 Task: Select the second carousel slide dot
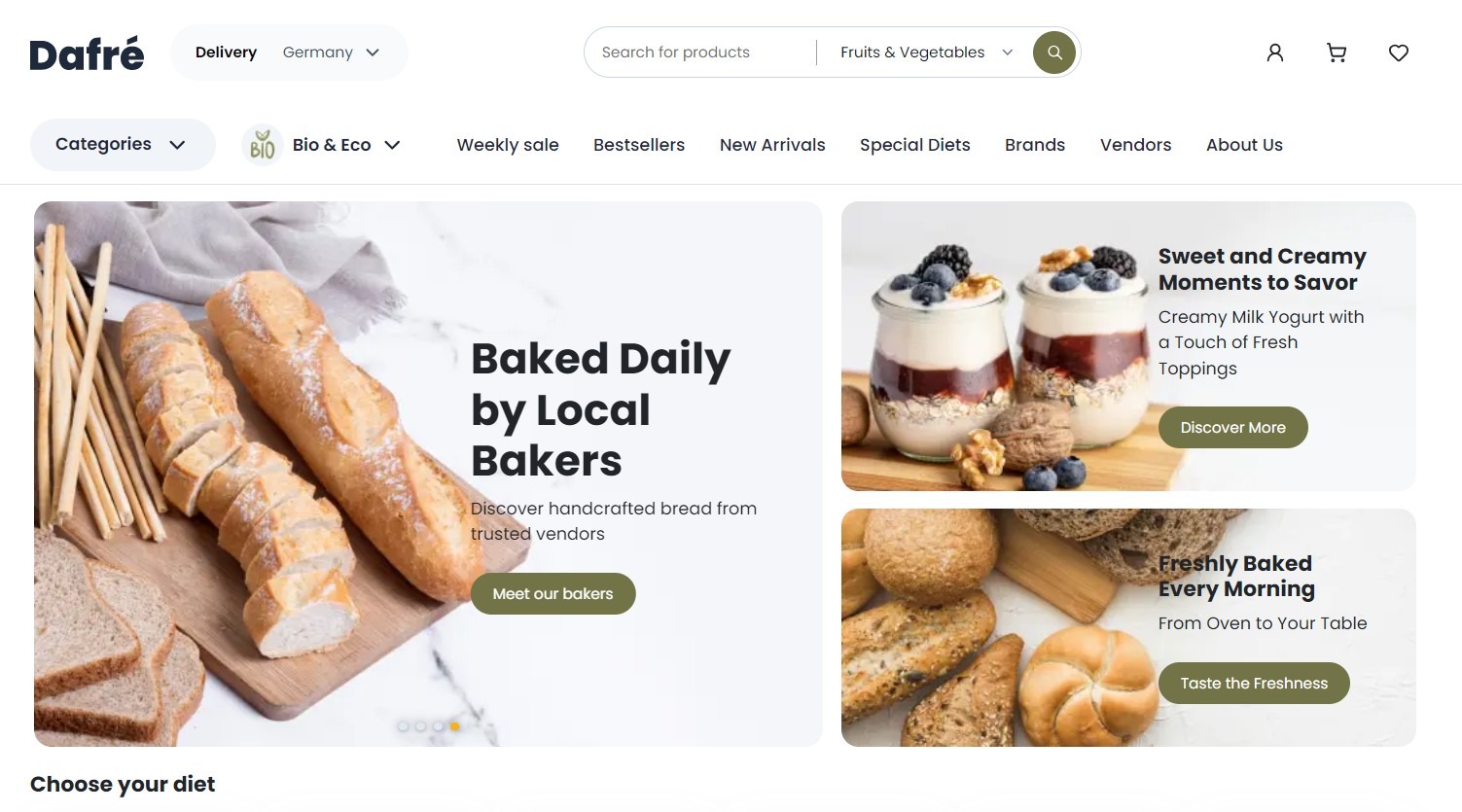click(420, 725)
